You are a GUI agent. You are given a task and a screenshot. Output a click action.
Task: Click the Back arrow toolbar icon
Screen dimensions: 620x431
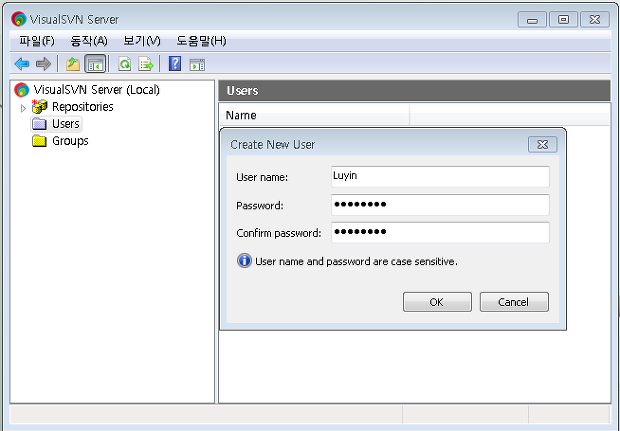coord(22,64)
